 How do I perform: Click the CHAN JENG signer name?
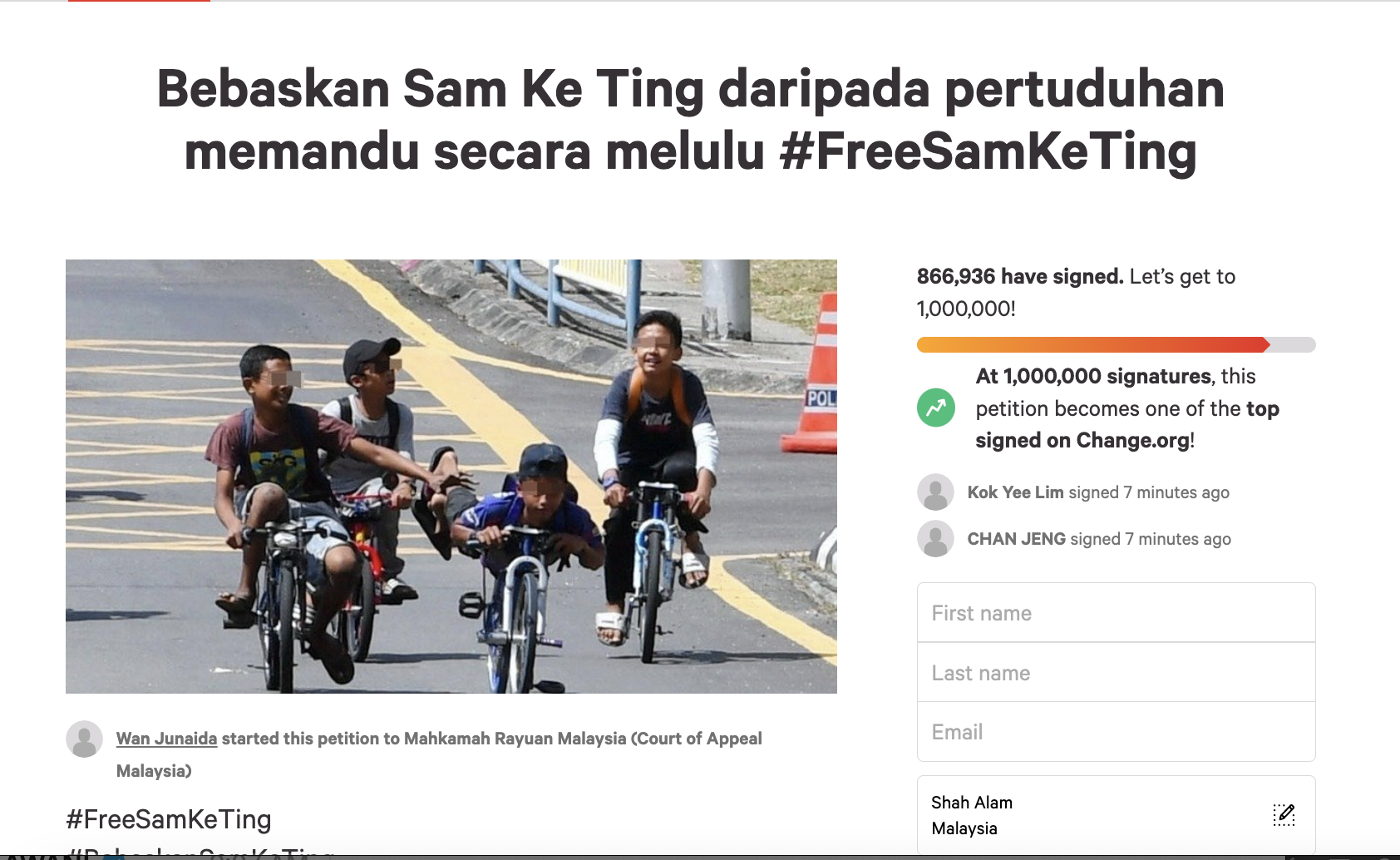click(x=1016, y=539)
